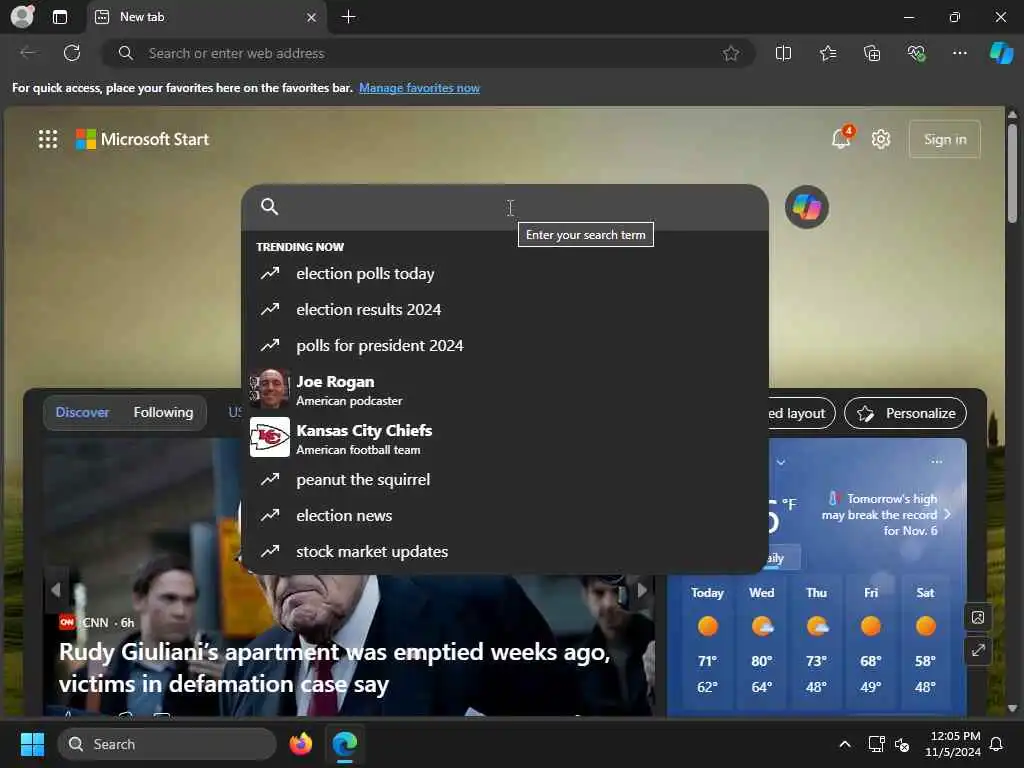Open the network tray icon
1024x768 pixels.
pyautogui.click(x=876, y=744)
